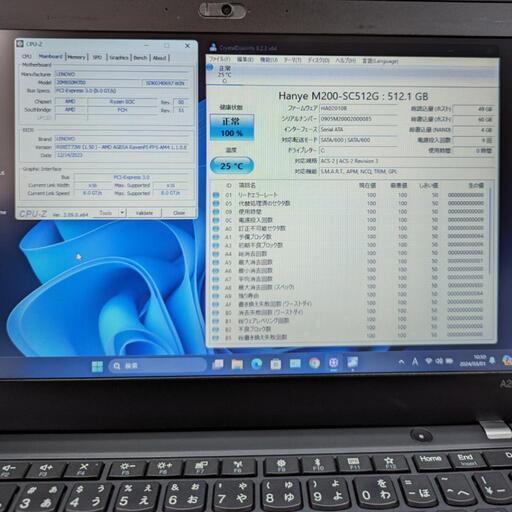Click the 正常 100% health status button

(232, 127)
